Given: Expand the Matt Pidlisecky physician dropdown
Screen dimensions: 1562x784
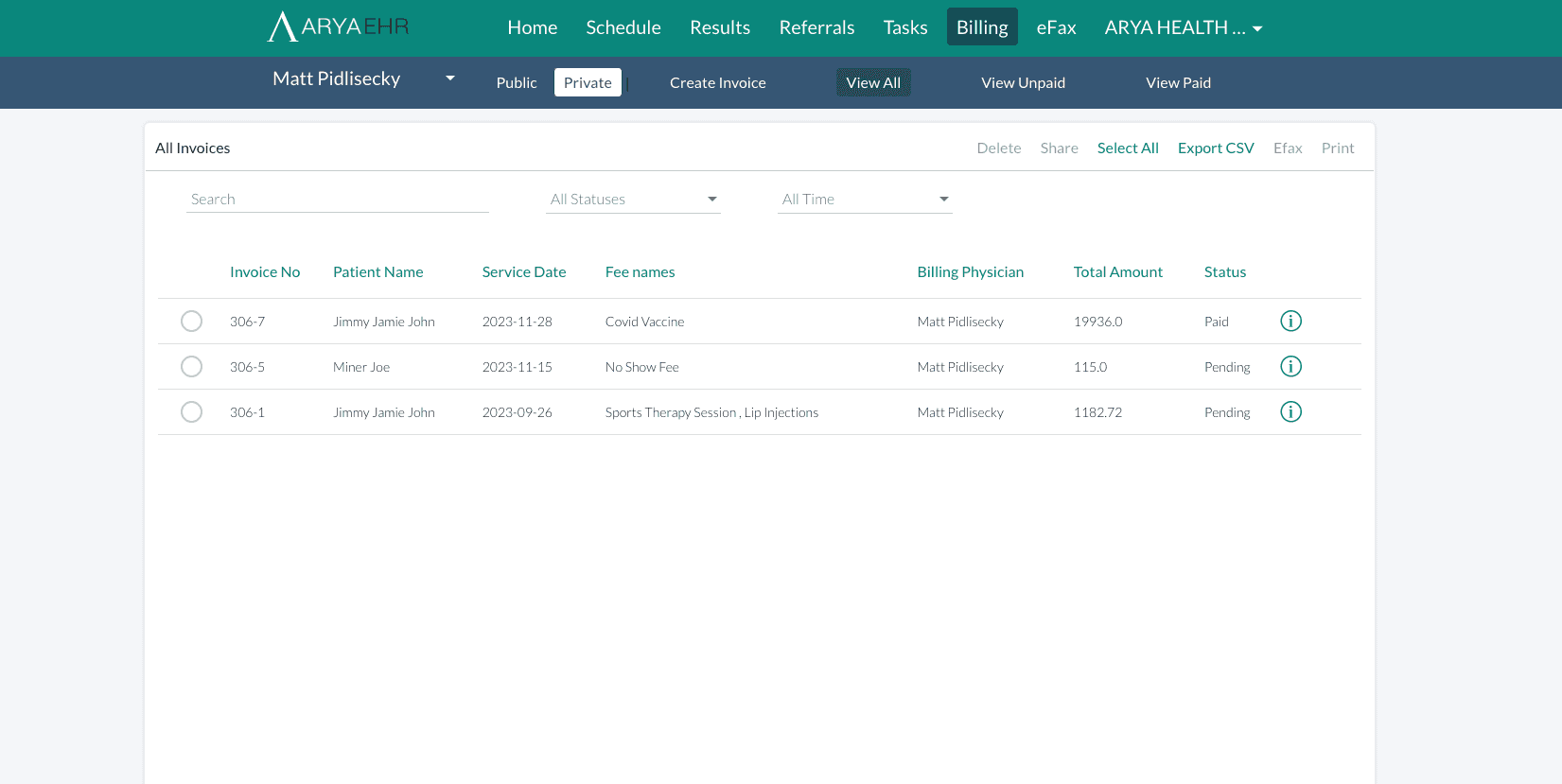Looking at the screenshot, I should (x=364, y=78).
